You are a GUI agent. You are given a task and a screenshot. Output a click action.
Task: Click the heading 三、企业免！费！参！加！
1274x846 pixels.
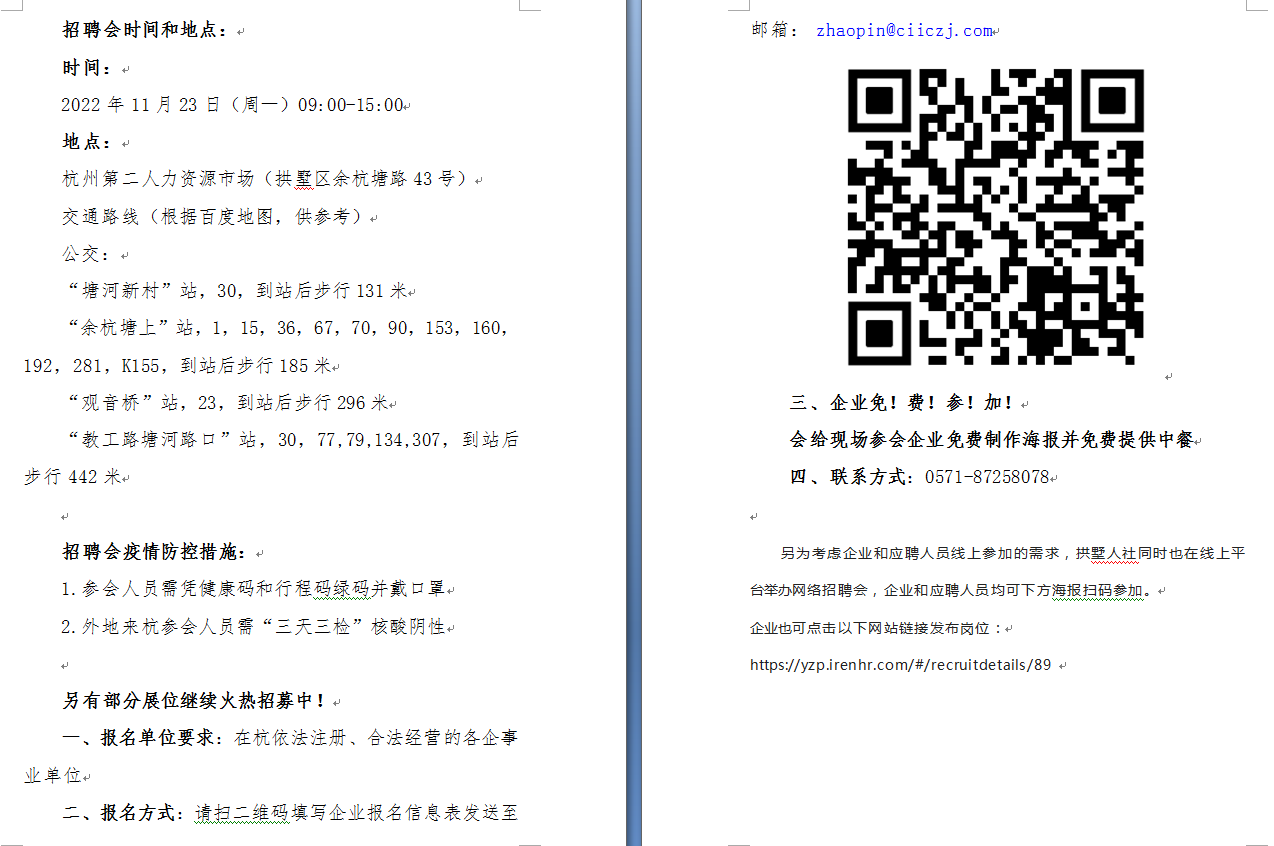(903, 403)
